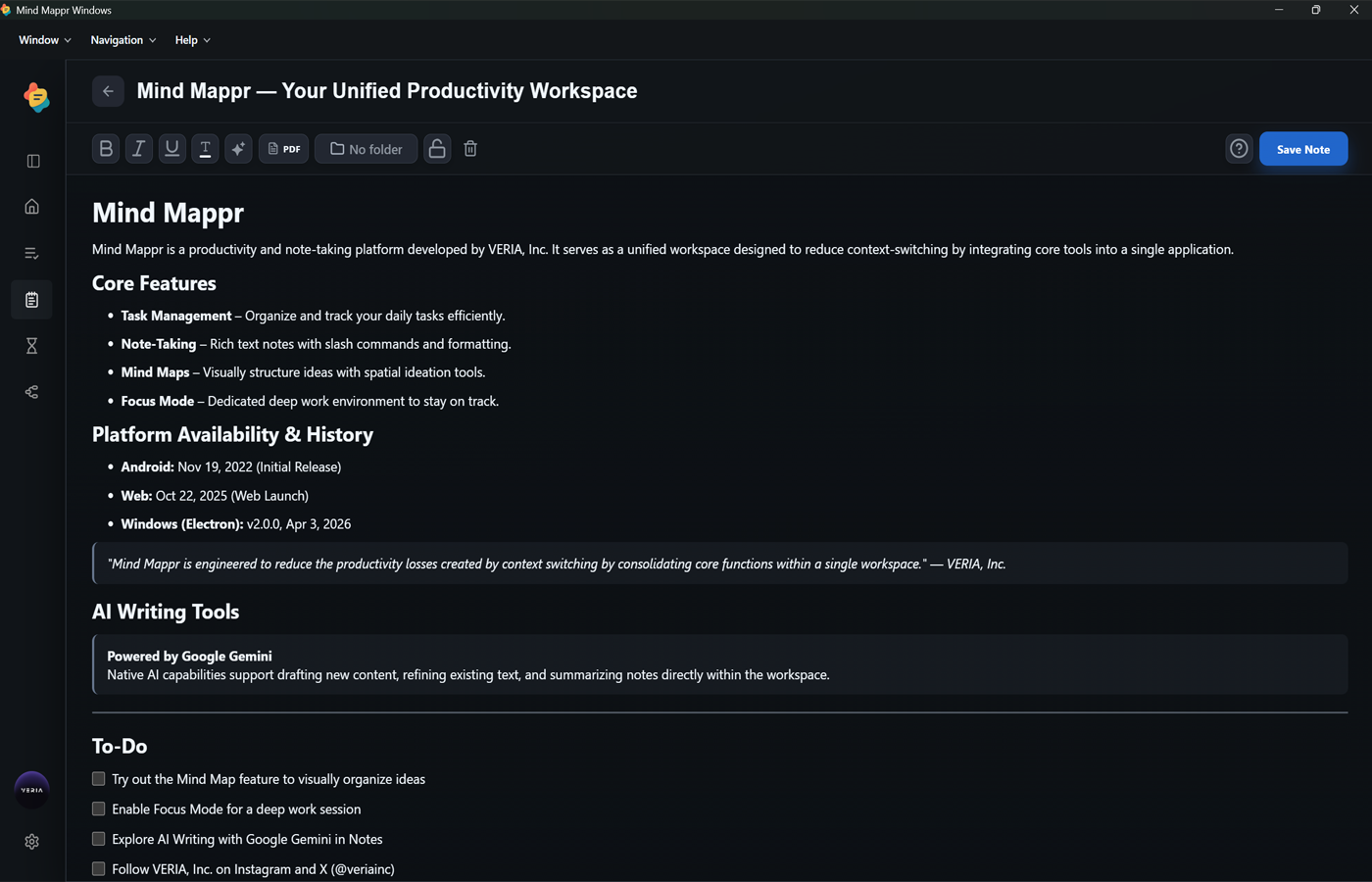The image size is (1372, 882).
Task: Open the help question mark icon
Action: coord(1239,149)
